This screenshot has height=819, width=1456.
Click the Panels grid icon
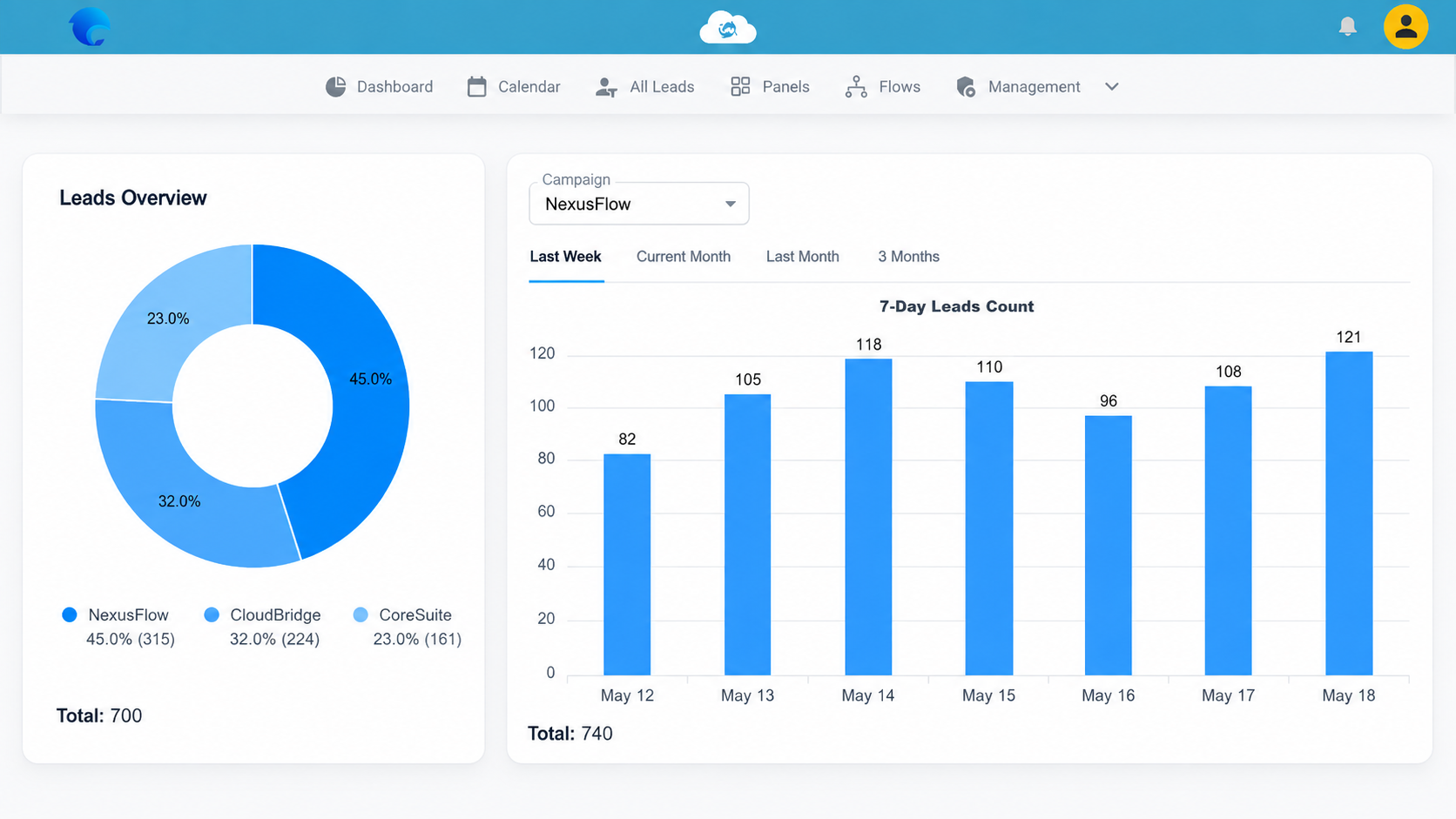740,86
